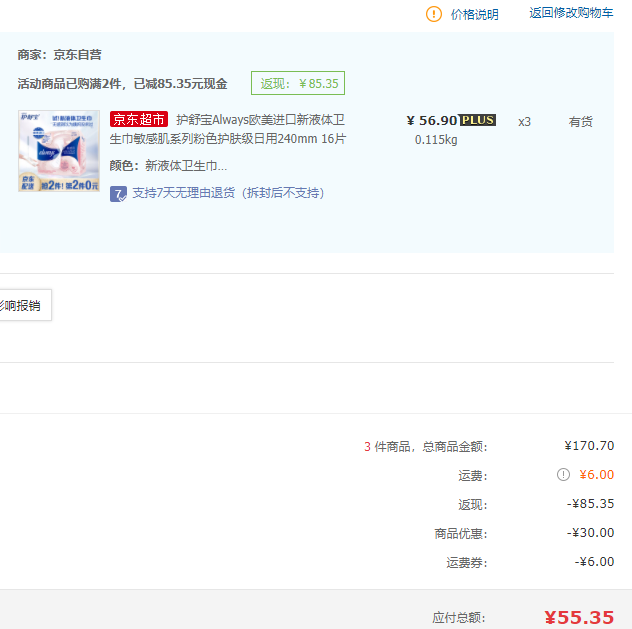Viewport: 632px width, 629px height.
Task: Click the 颜色：新液体卫生巾 attribute text
Action: pos(168,166)
